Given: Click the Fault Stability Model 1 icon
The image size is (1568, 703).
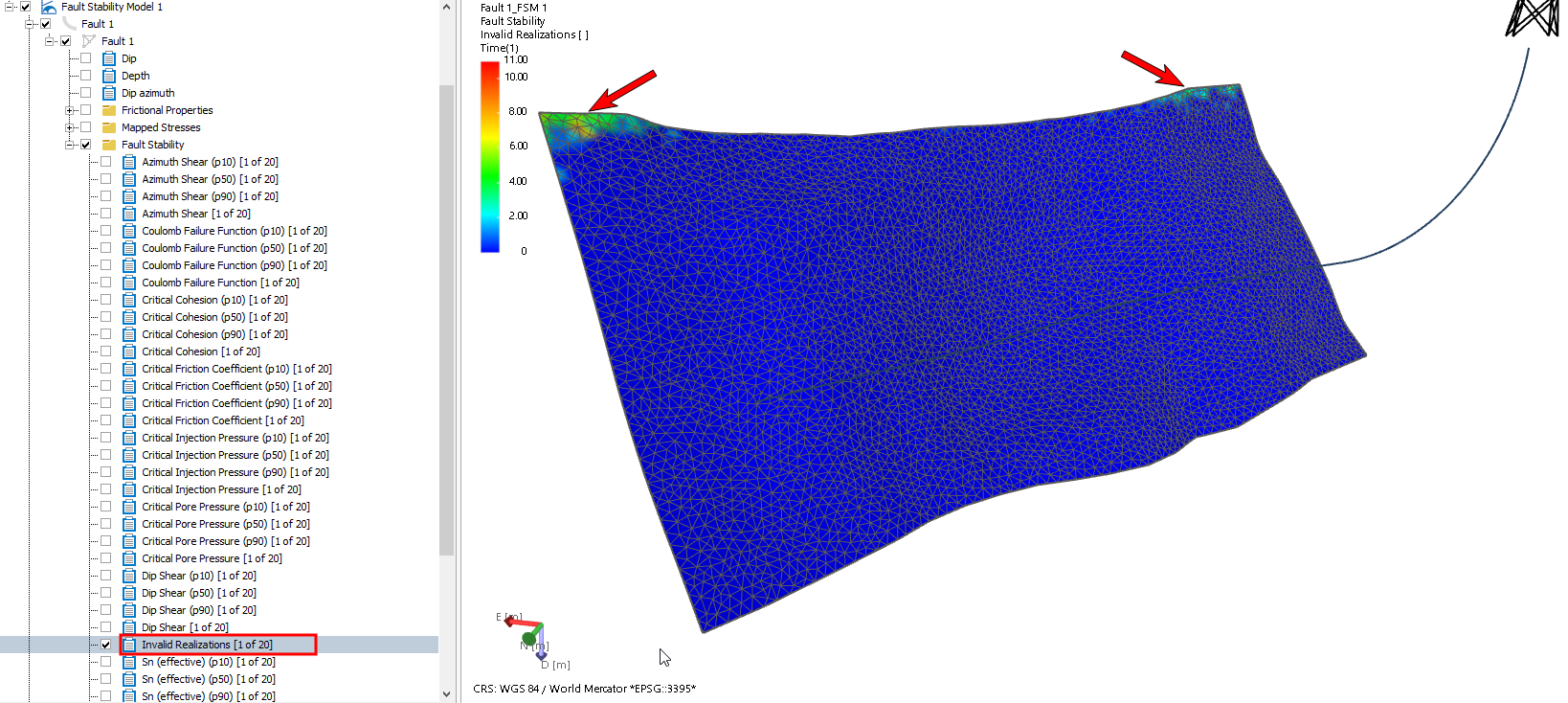Looking at the screenshot, I should coord(49,7).
